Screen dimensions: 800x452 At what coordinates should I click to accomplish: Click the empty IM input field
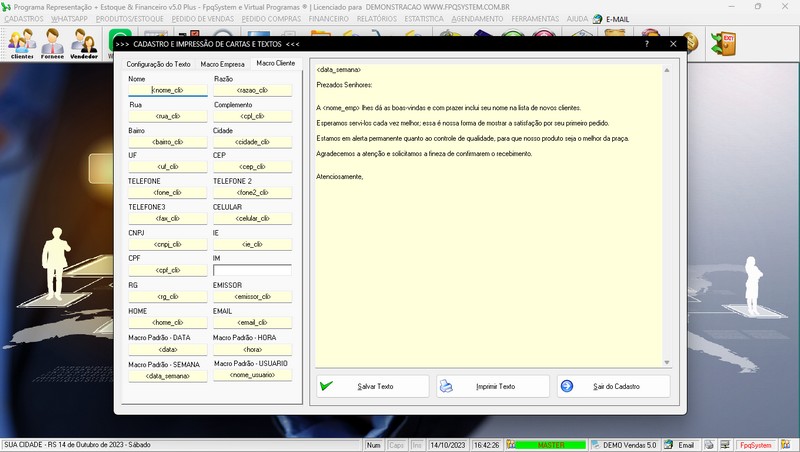(x=252, y=270)
